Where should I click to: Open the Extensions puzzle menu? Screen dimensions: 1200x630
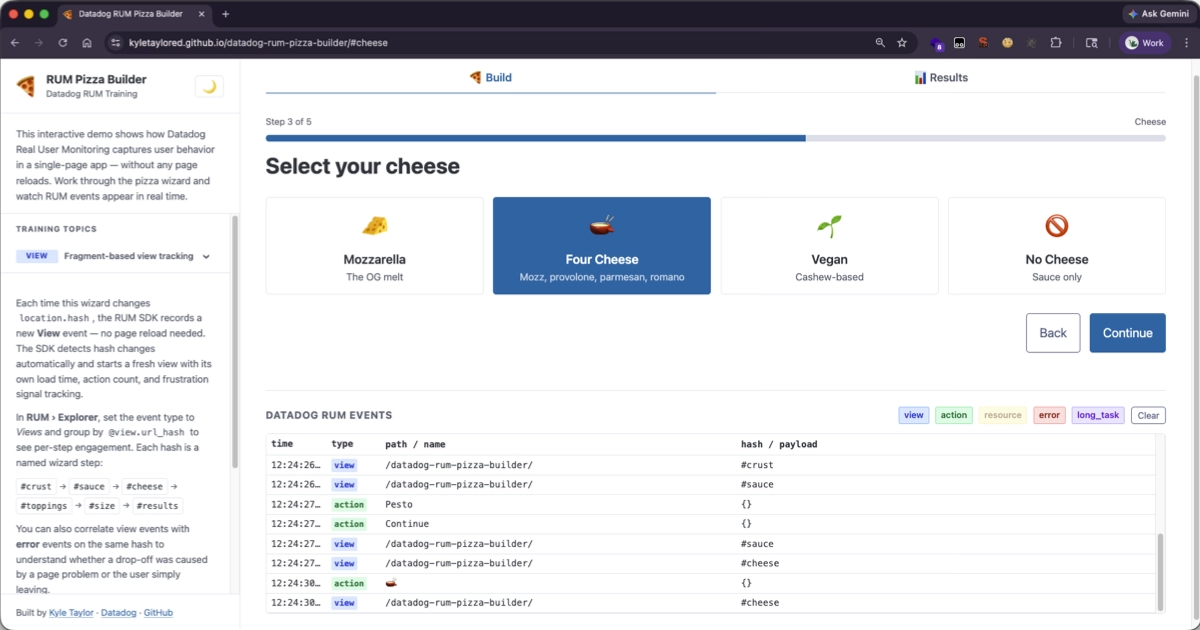click(x=1056, y=43)
